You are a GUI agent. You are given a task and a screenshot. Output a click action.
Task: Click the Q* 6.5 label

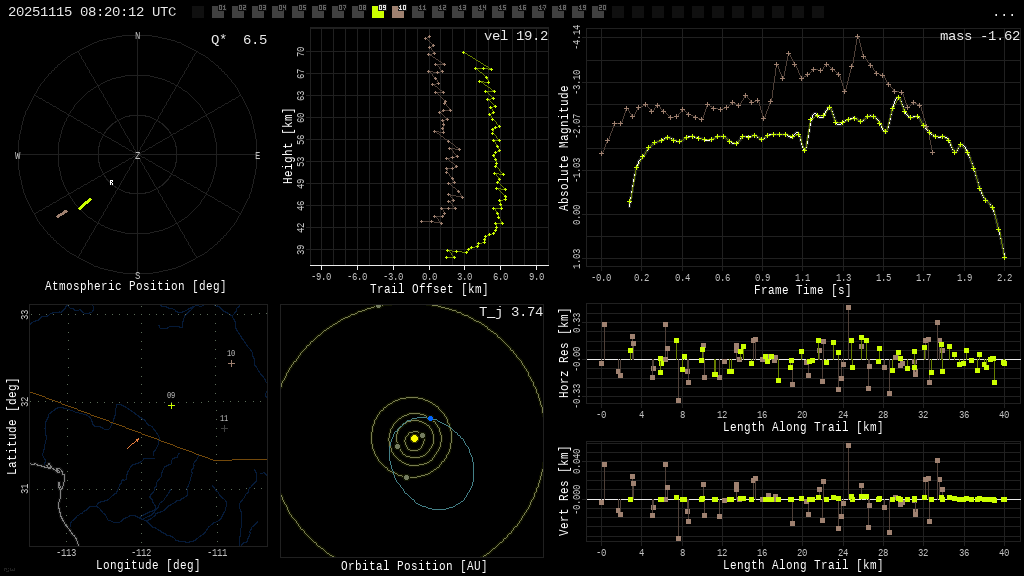coord(239,40)
